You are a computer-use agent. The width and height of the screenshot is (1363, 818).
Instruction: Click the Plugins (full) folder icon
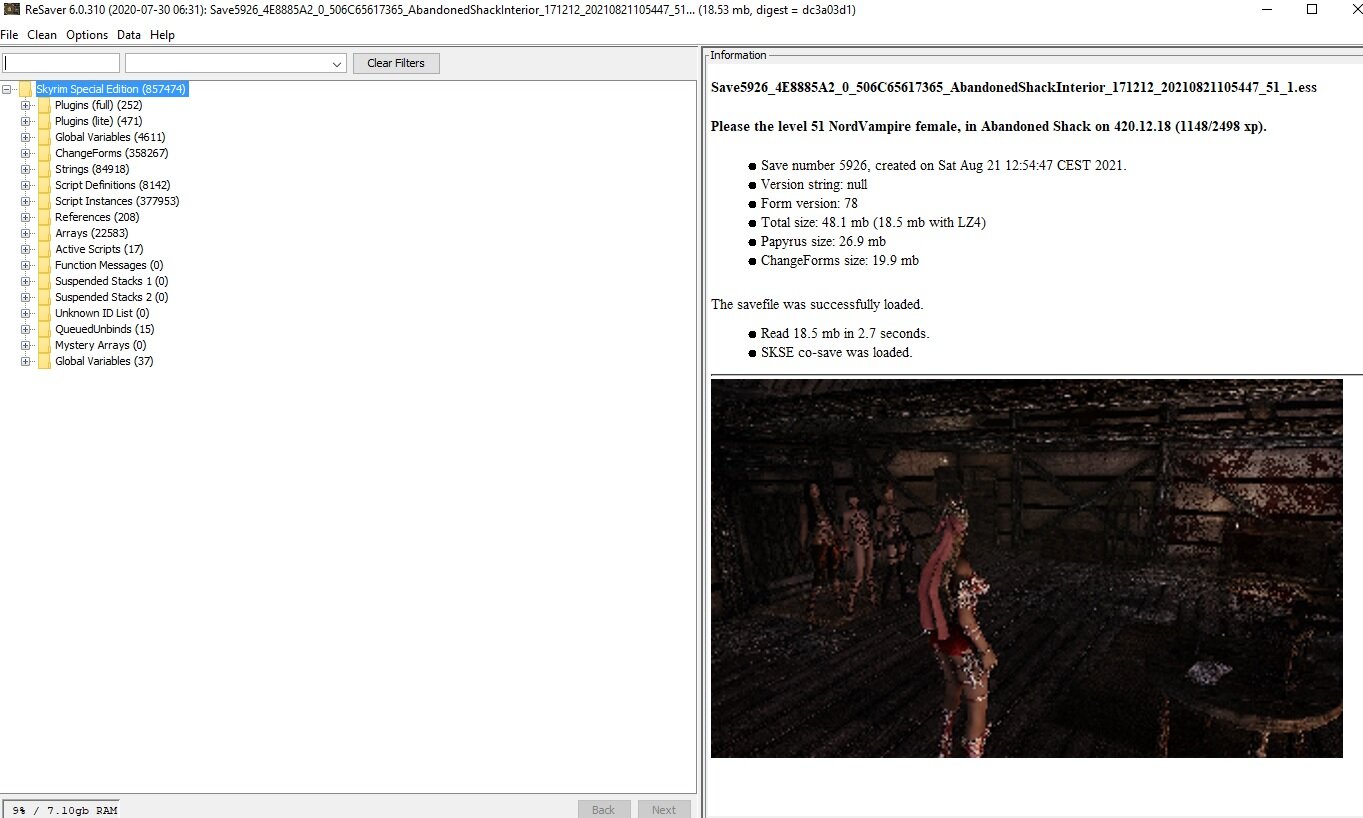(x=45, y=105)
